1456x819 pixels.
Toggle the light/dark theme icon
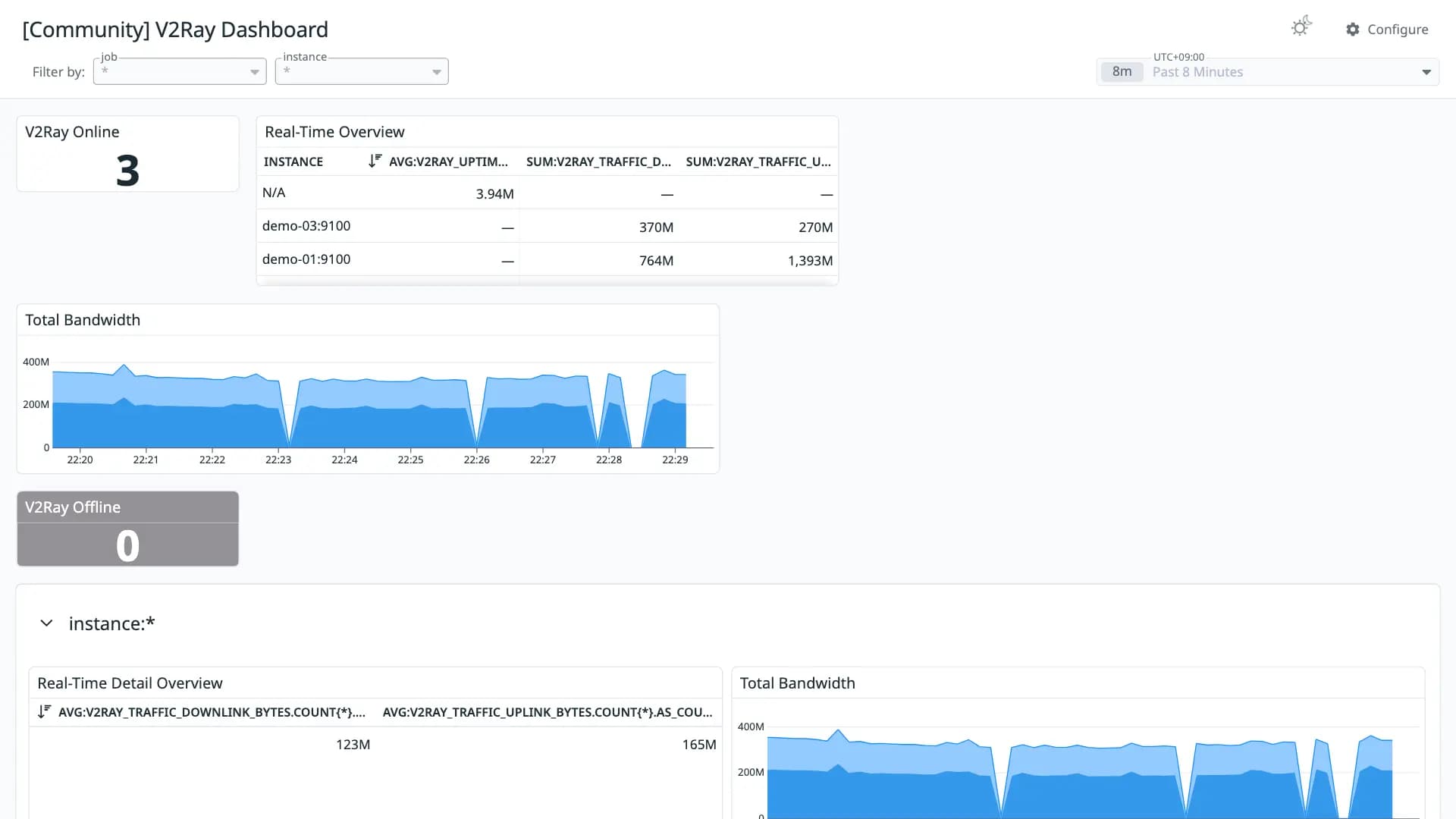coord(1301,27)
